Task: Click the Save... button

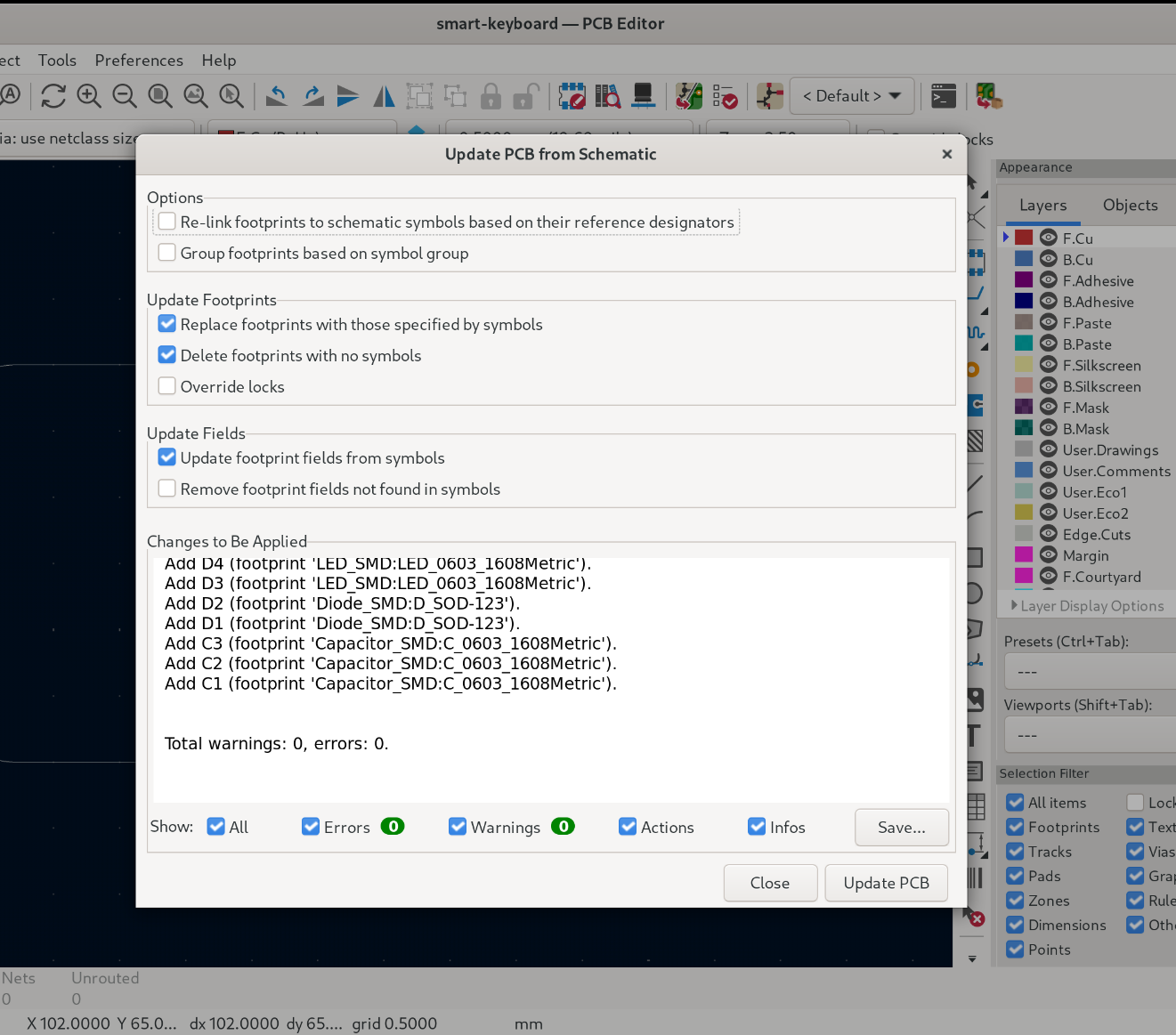Action: [x=901, y=827]
